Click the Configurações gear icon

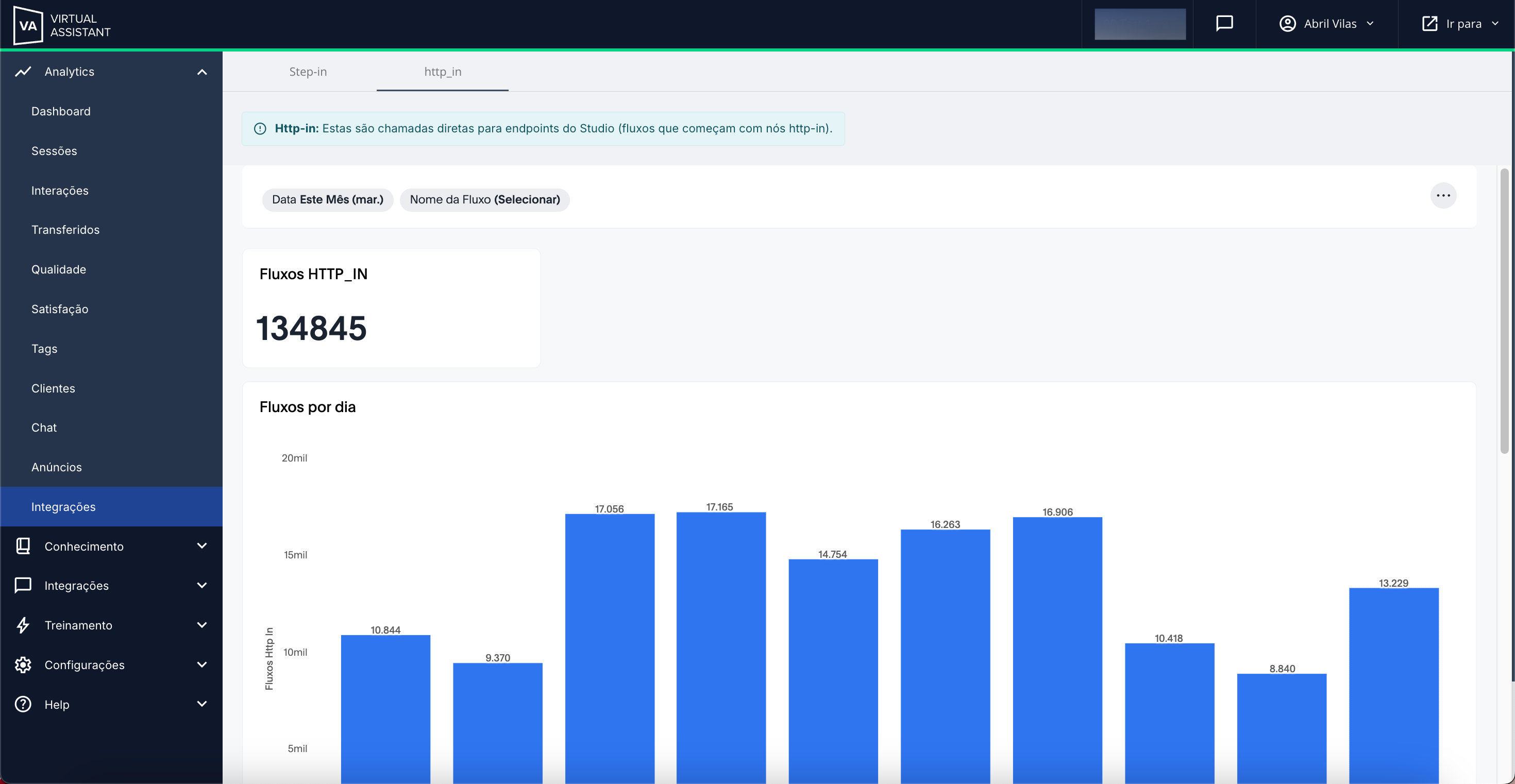(x=23, y=664)
